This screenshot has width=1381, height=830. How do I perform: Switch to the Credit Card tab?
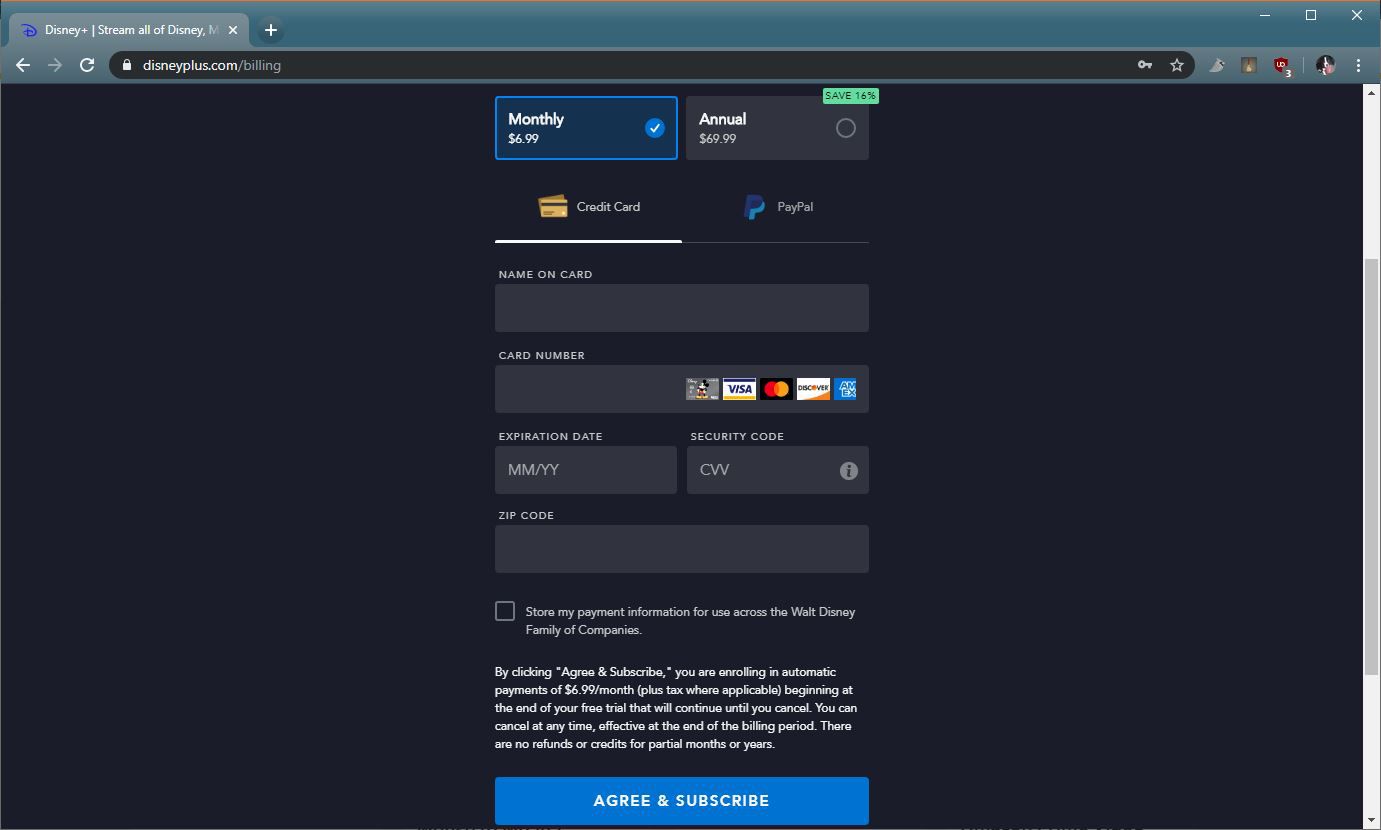(588, 207)
